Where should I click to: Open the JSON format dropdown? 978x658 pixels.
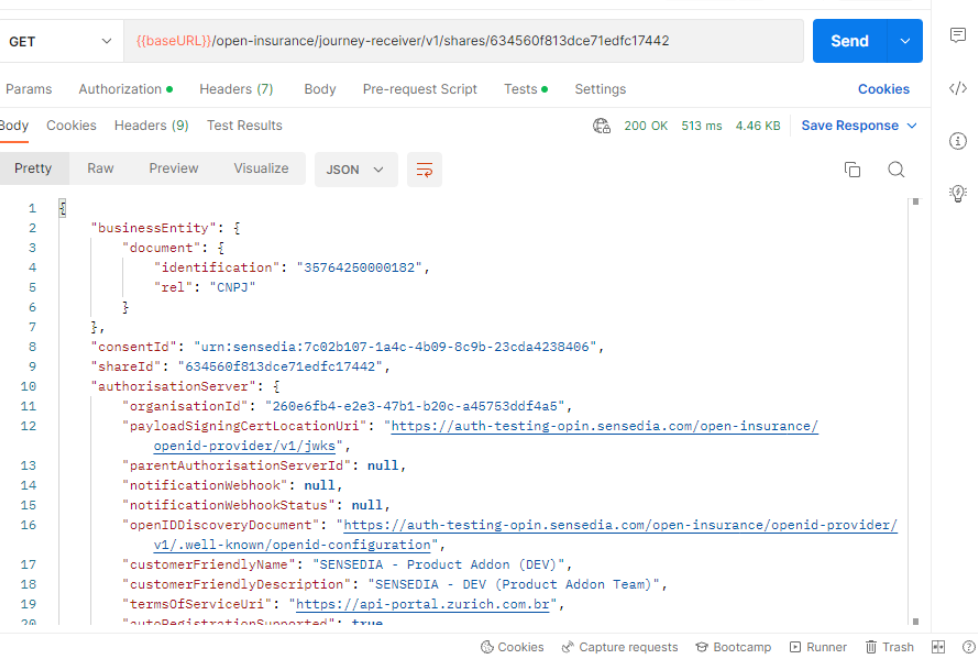[355, 169]
